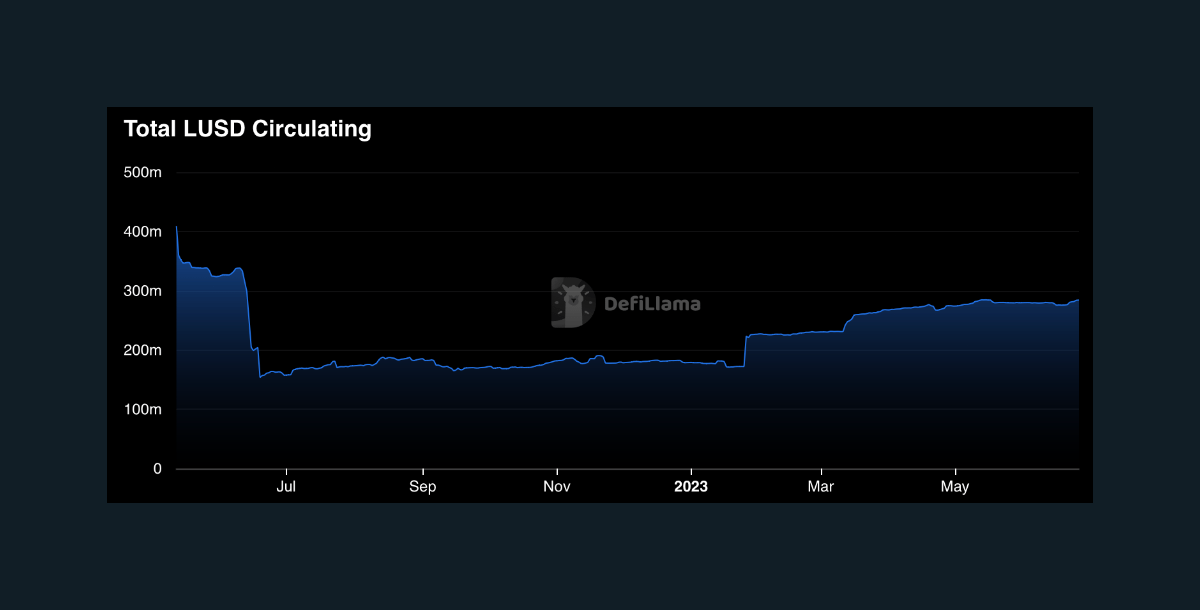Click the initial peak at the chart's left edge

(x=177, y=227)
